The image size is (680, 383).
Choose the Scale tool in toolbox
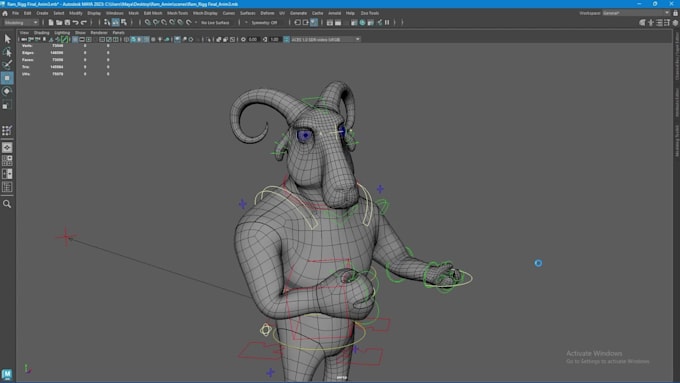pos(7,105)
